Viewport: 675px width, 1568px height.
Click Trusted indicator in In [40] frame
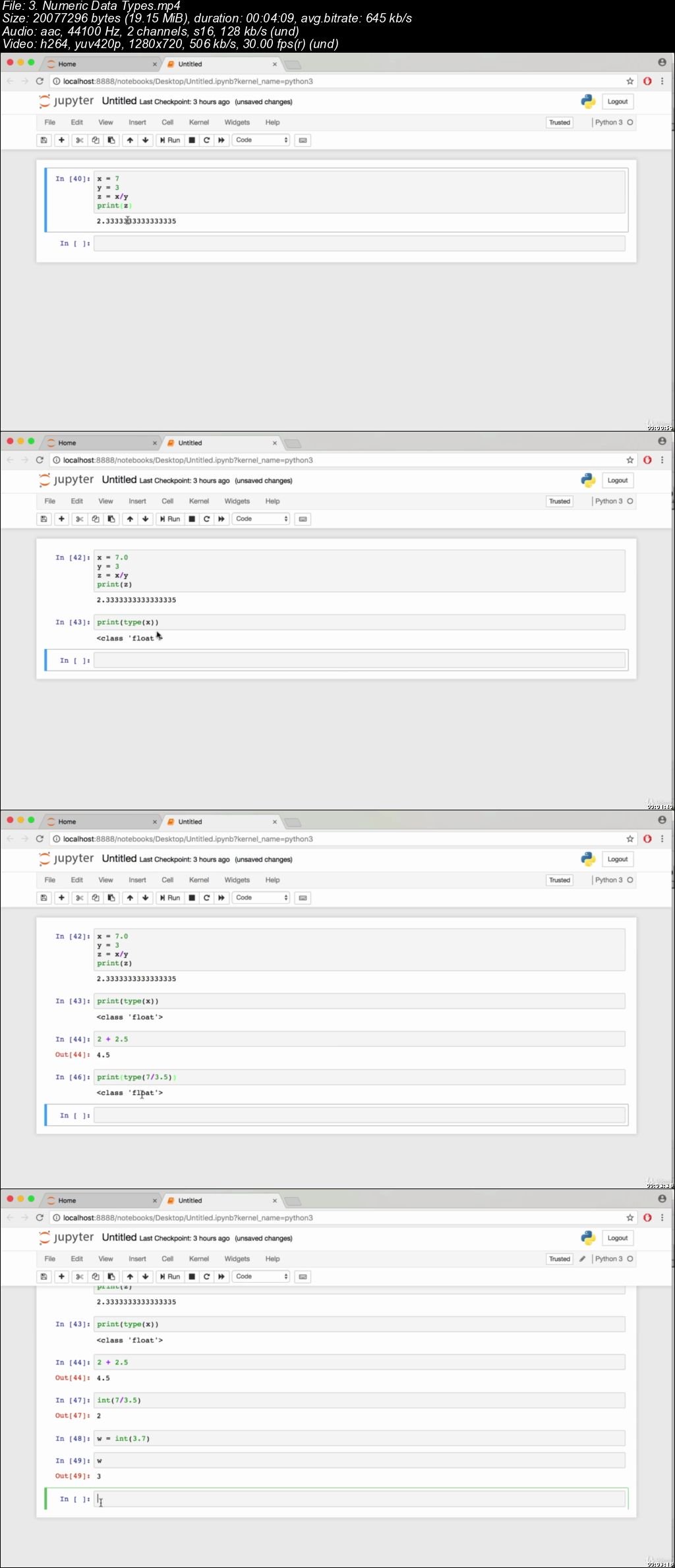[x=560, y=123]
